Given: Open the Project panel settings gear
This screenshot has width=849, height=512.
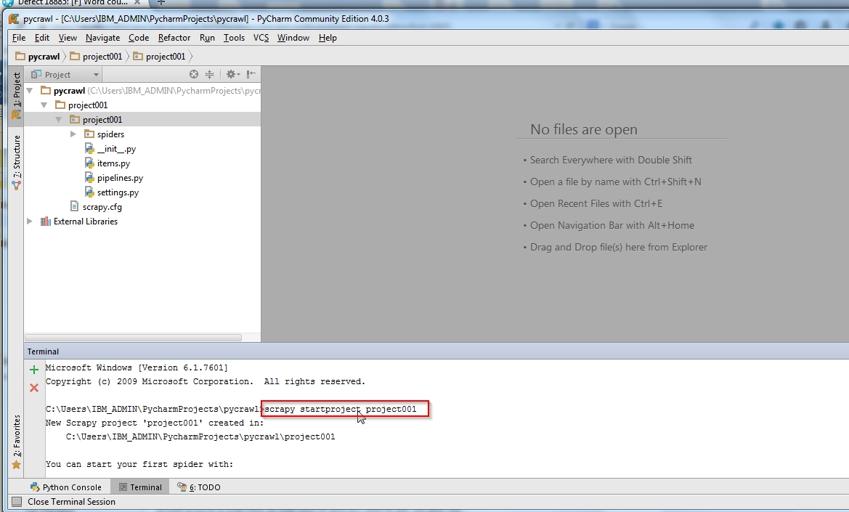Looking at the screenshot, I should click(232, 74).
